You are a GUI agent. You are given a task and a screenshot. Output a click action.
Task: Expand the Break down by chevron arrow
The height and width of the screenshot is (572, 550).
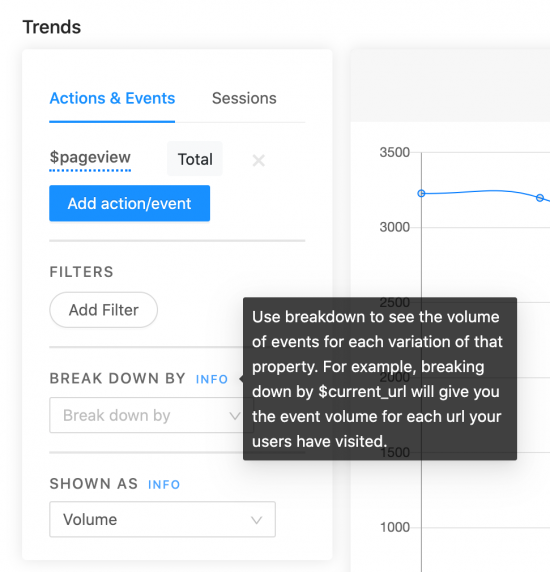pos(235,416)
